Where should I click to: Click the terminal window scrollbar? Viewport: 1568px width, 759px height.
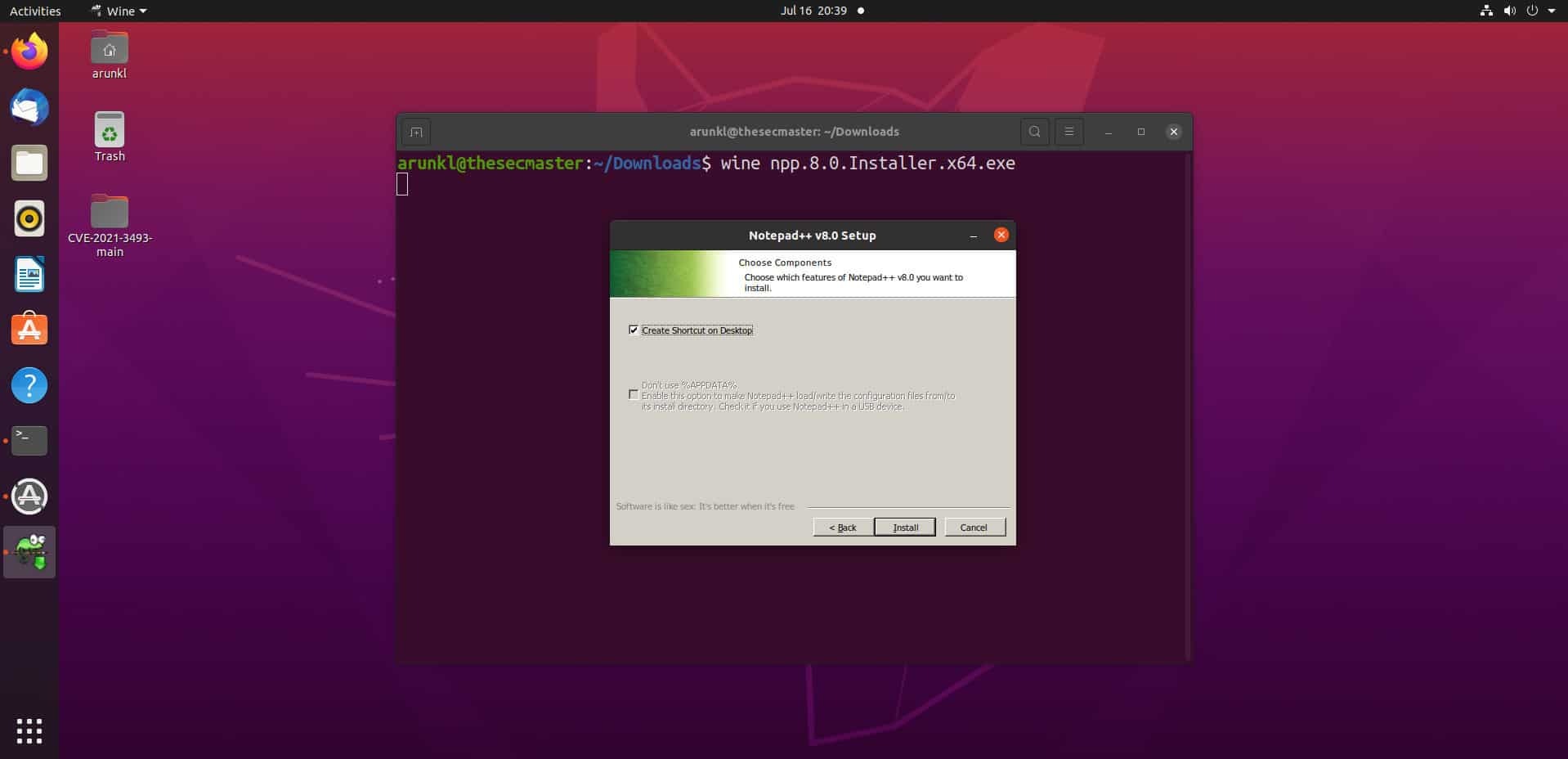coord(1188,406)
